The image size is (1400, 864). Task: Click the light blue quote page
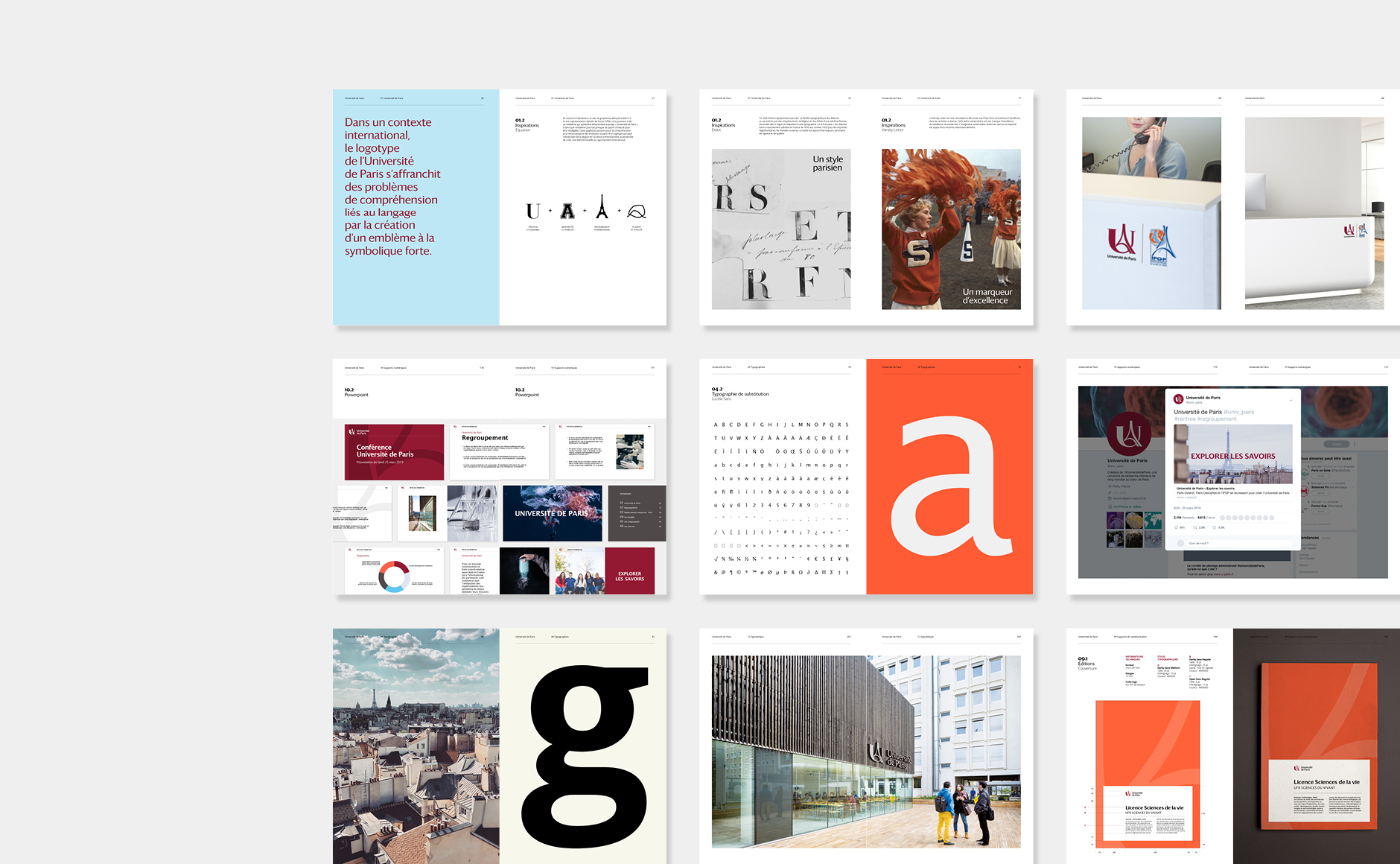coord(416,208)
